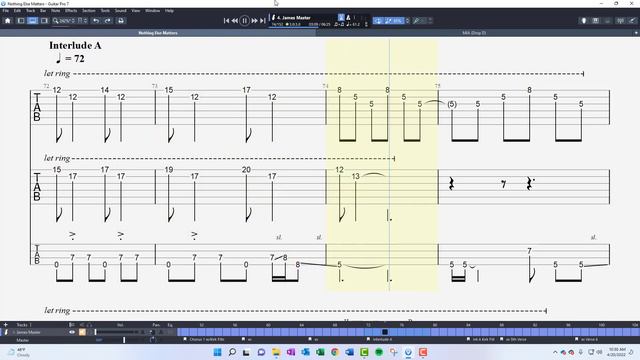Jump to the Chorus 1 section marker
The image size is (640, 360).
coord(204,340)
